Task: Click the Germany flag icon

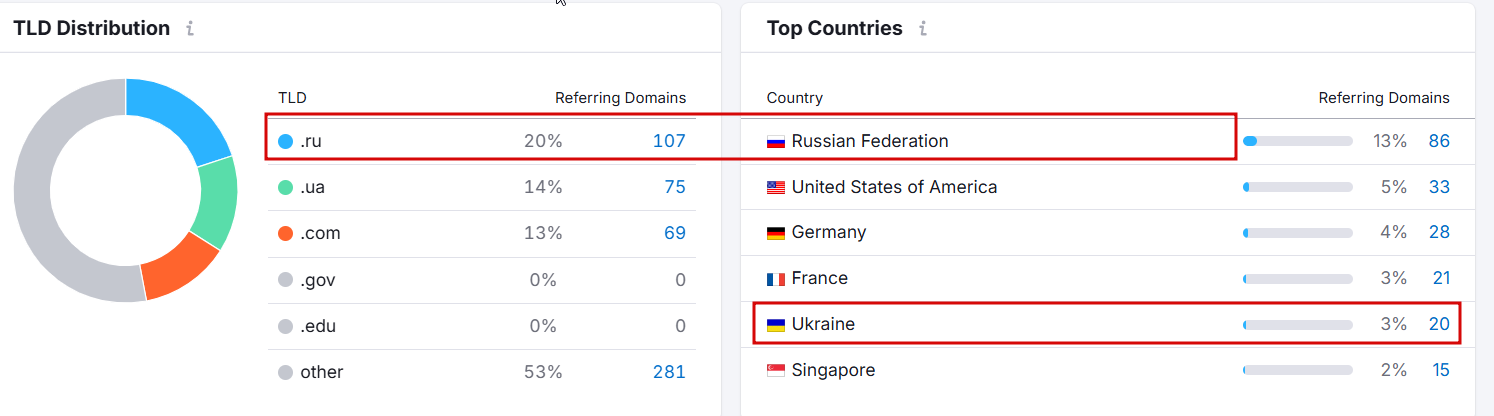Action: click(776, 233)
